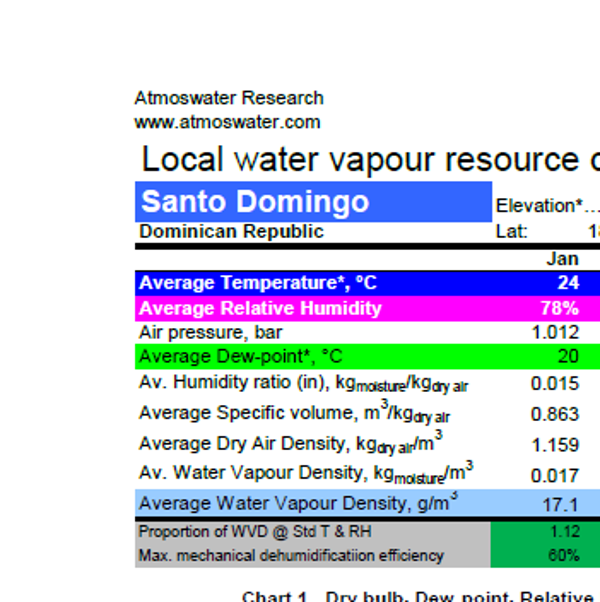Click the 'Elevation*' label
This screenshot has height=602, width=600.
[x=539, y=206]
